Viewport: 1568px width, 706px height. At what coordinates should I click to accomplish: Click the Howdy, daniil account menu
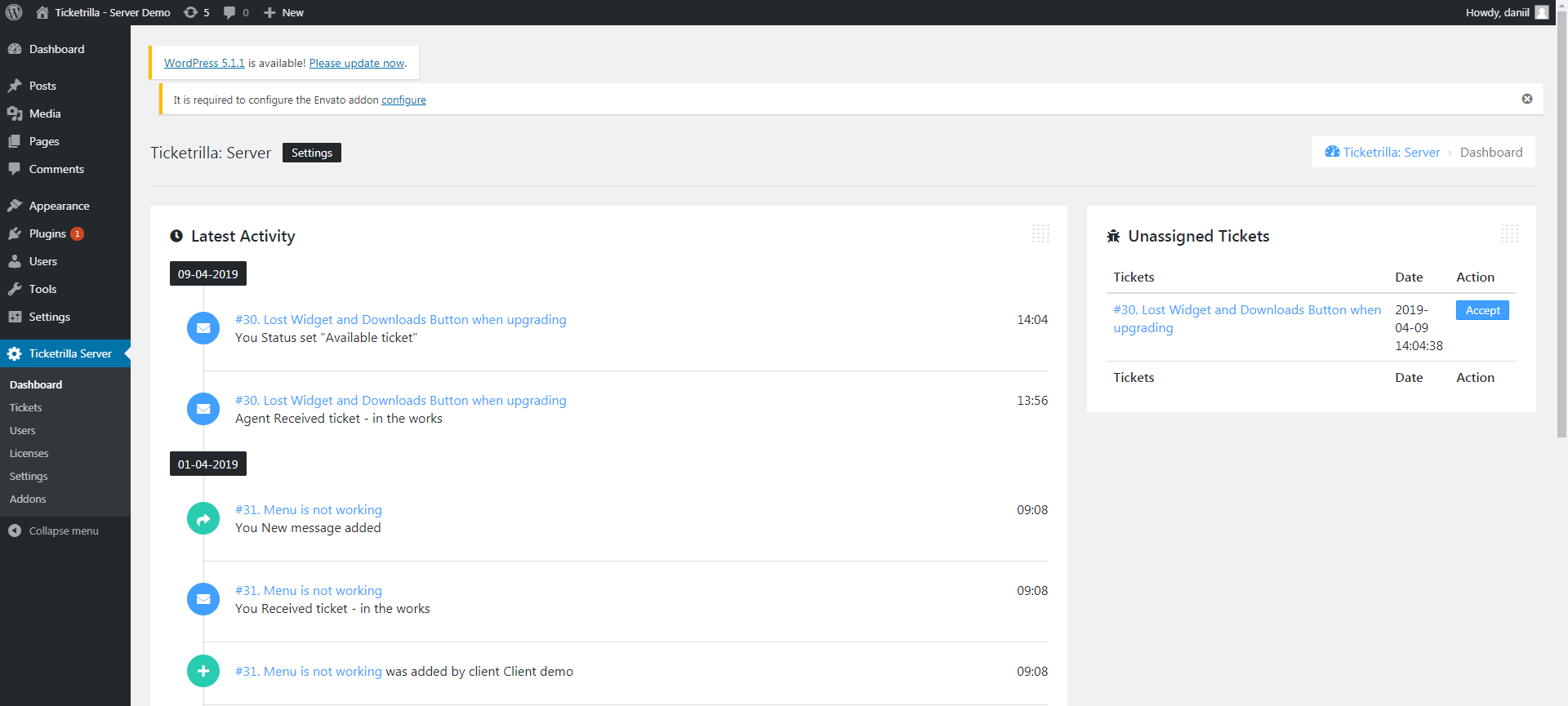click(1507, 12)
